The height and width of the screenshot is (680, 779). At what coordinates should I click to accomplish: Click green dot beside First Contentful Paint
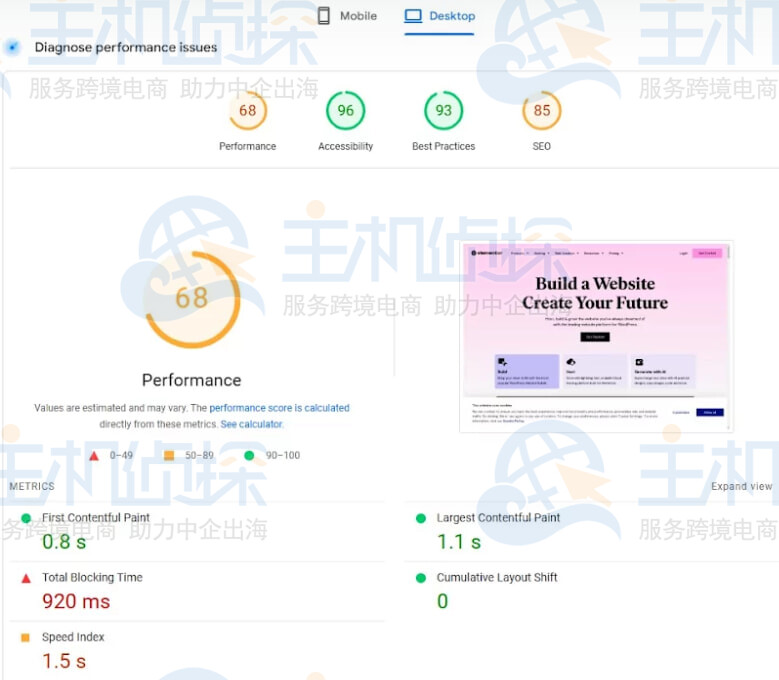tap(26, 518)
